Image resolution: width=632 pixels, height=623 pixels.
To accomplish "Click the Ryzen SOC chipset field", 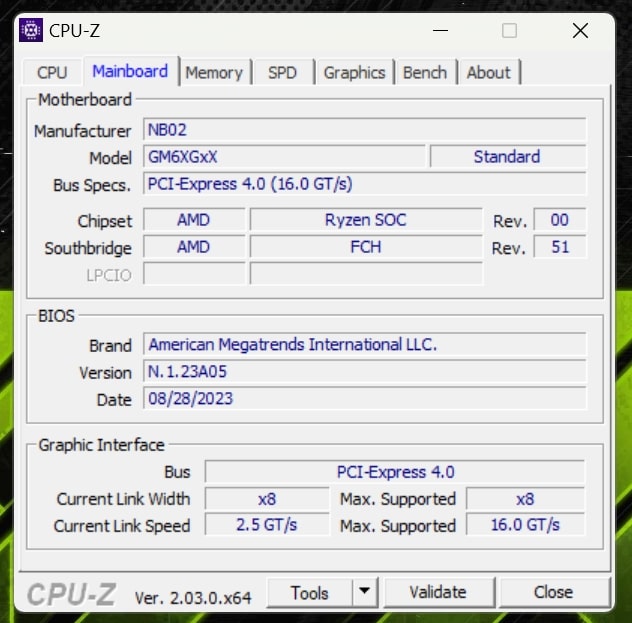I will [x=365, y=220].
